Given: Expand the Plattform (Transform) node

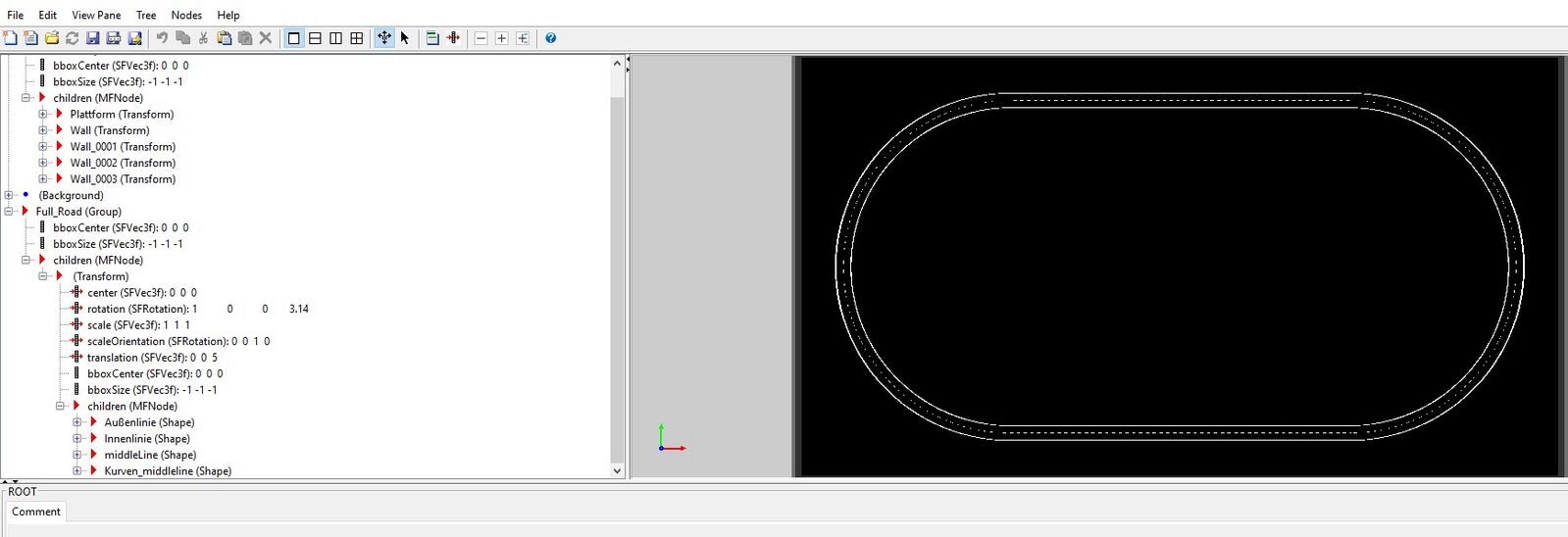Looking at the screenshot, I should point(43,115).
